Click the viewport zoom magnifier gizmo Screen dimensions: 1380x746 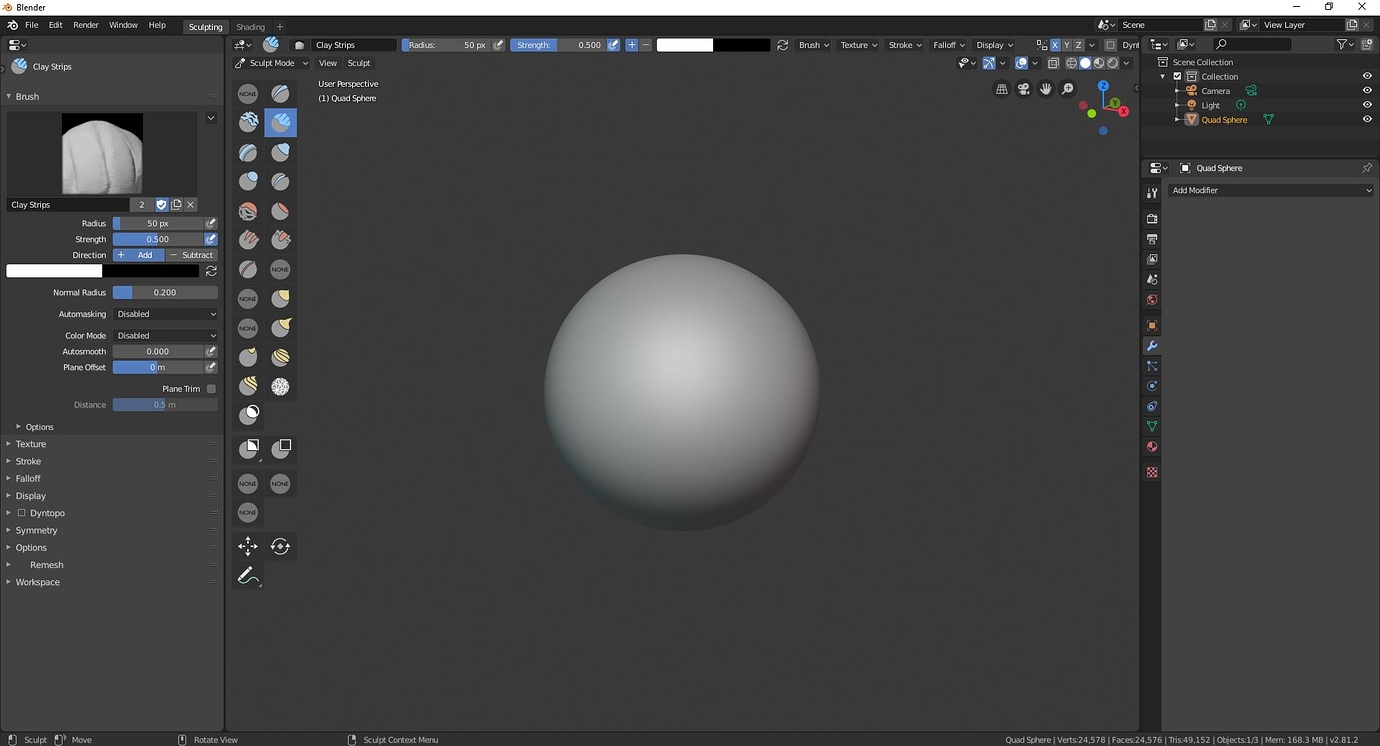click(1067, 89)
